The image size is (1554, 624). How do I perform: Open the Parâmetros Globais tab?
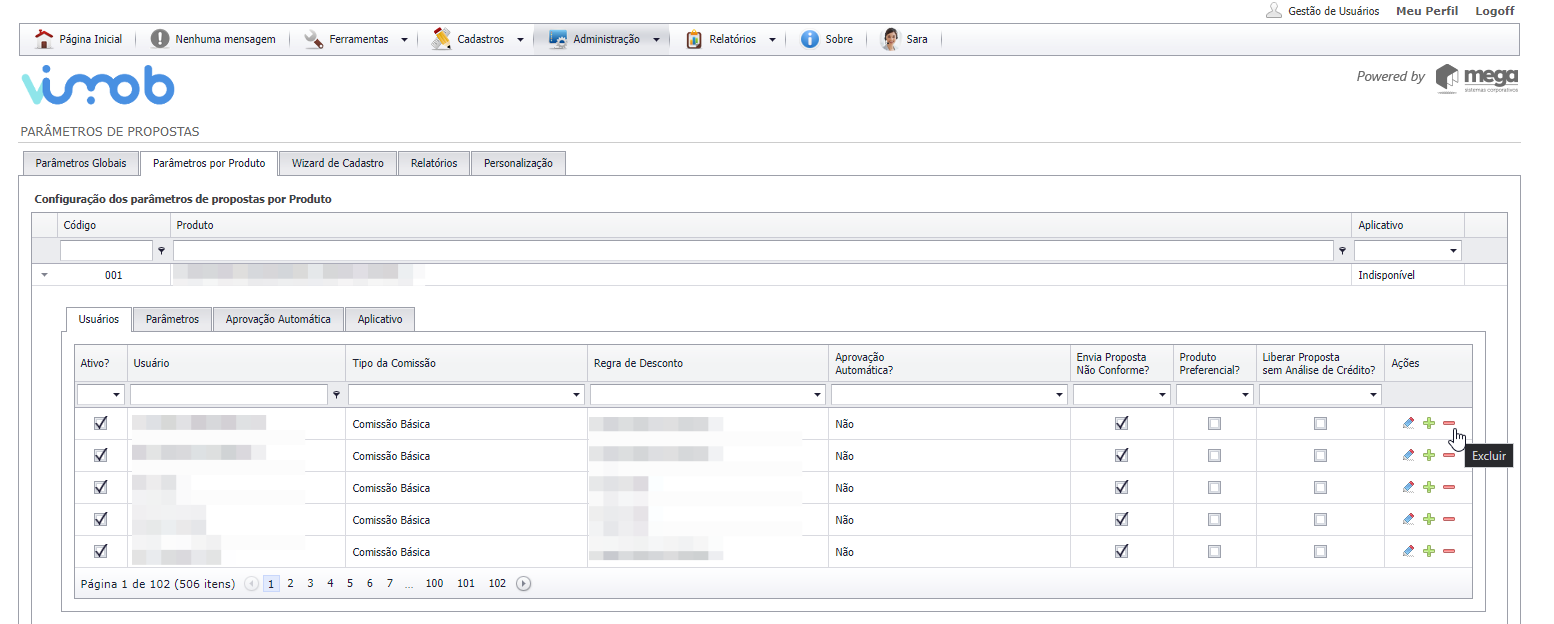click(80, 163)
